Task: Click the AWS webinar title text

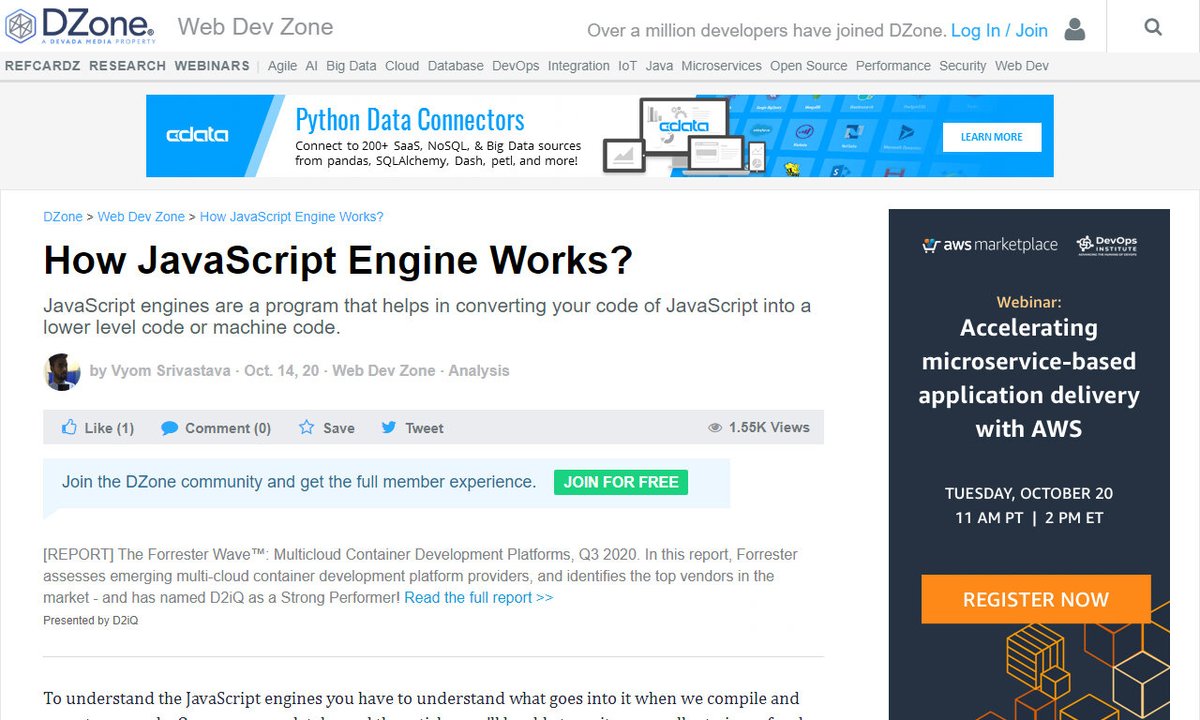Action: click(1029, 379)
